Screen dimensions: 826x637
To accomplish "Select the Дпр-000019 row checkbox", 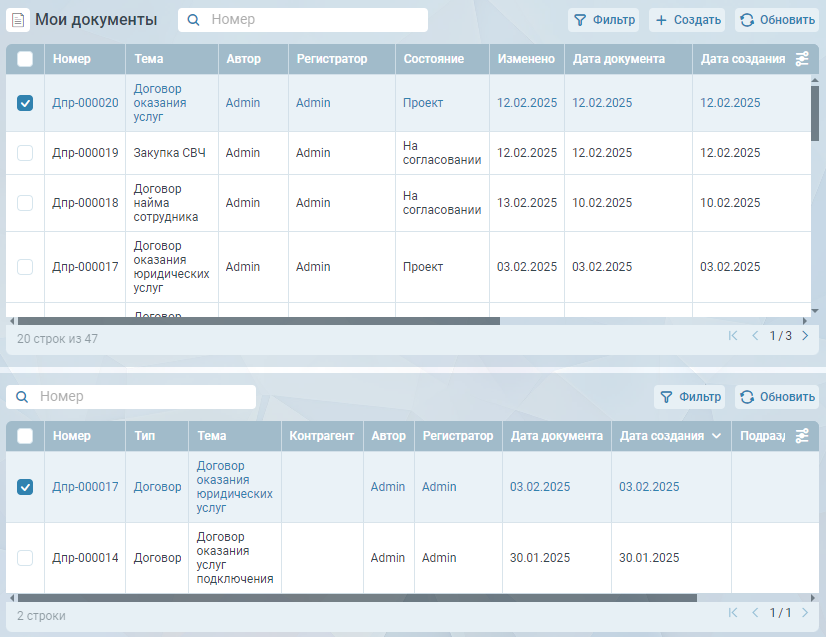I will coord(25,153).
